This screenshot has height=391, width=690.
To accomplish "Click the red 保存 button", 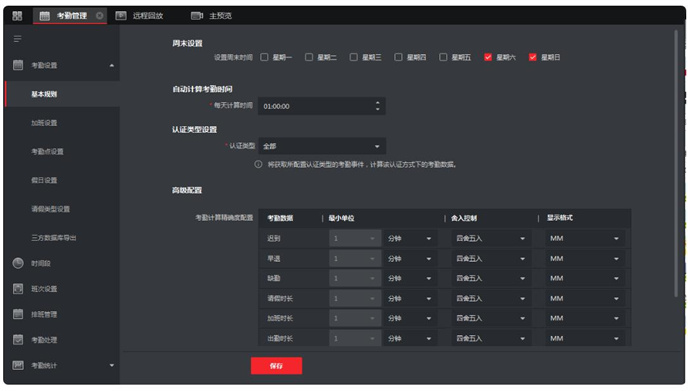I will click(x=276, y=365).
